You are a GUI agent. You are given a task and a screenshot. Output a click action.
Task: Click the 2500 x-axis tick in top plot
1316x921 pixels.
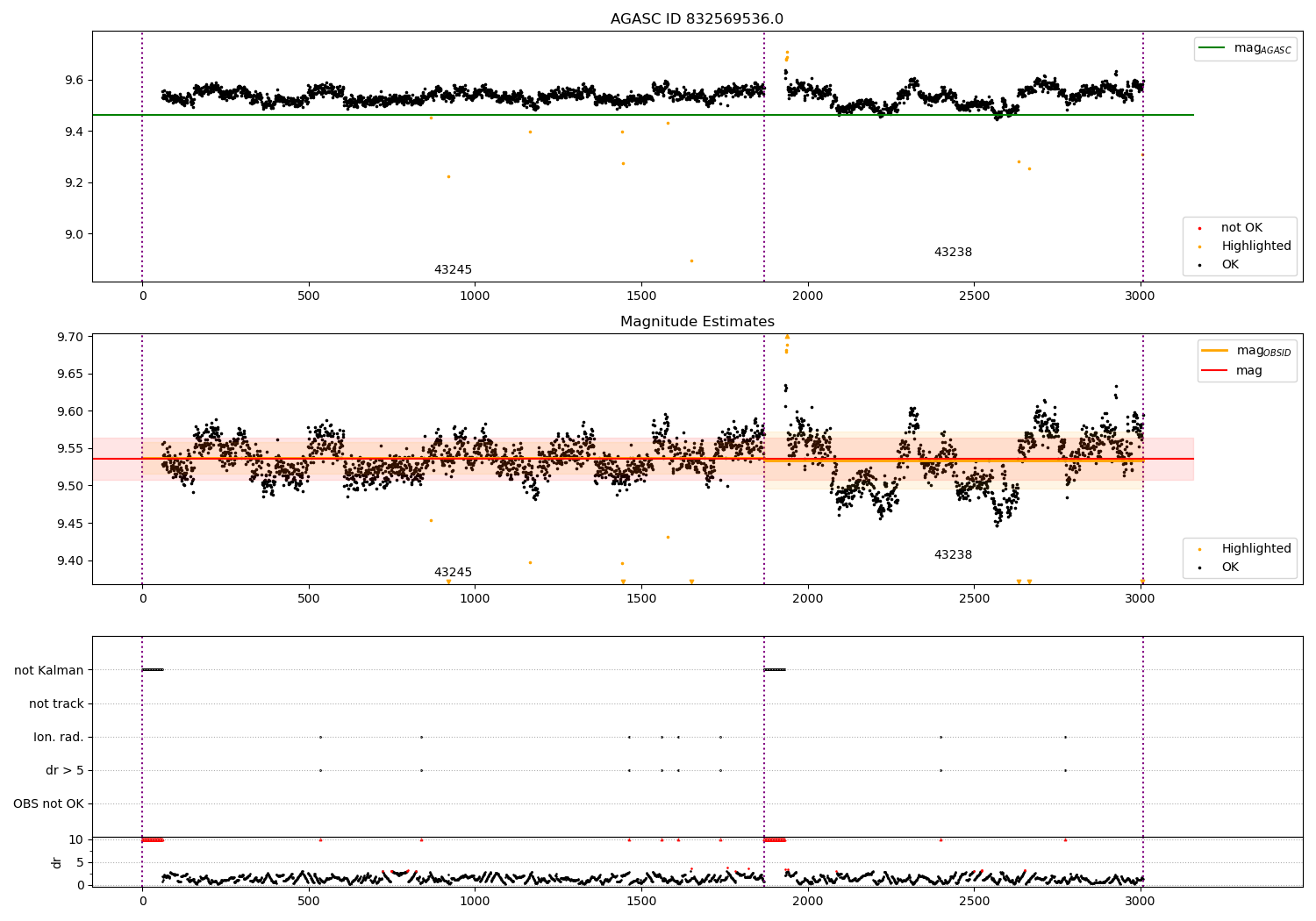pos(974,296)
